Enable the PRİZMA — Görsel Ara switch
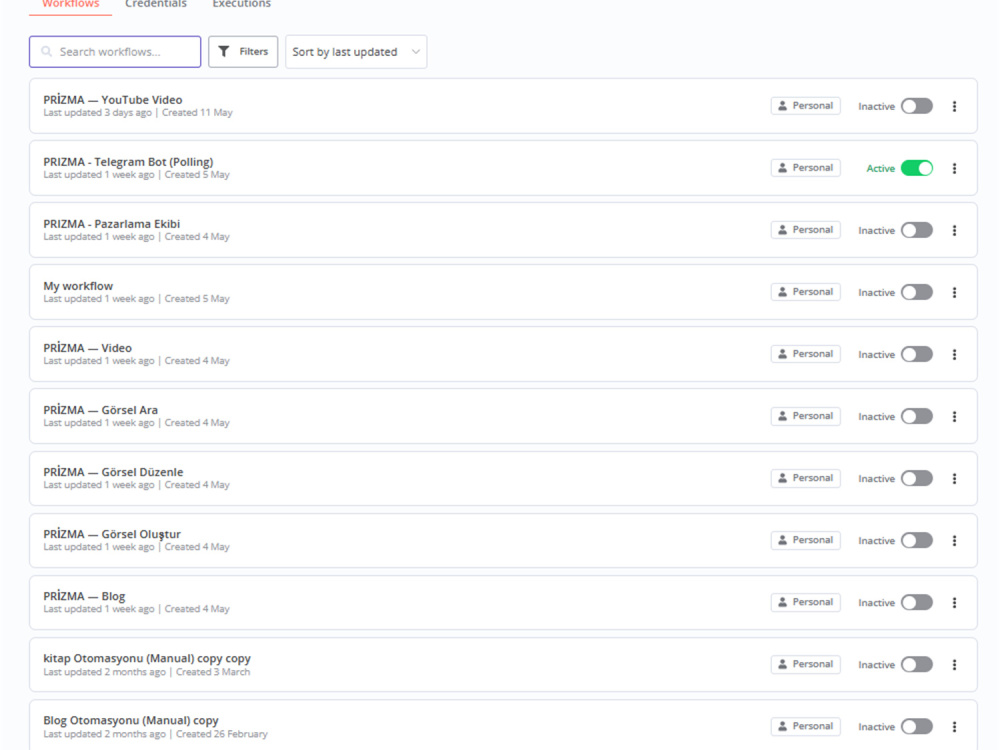The image size is (1000, 750). tap(916, 416)
